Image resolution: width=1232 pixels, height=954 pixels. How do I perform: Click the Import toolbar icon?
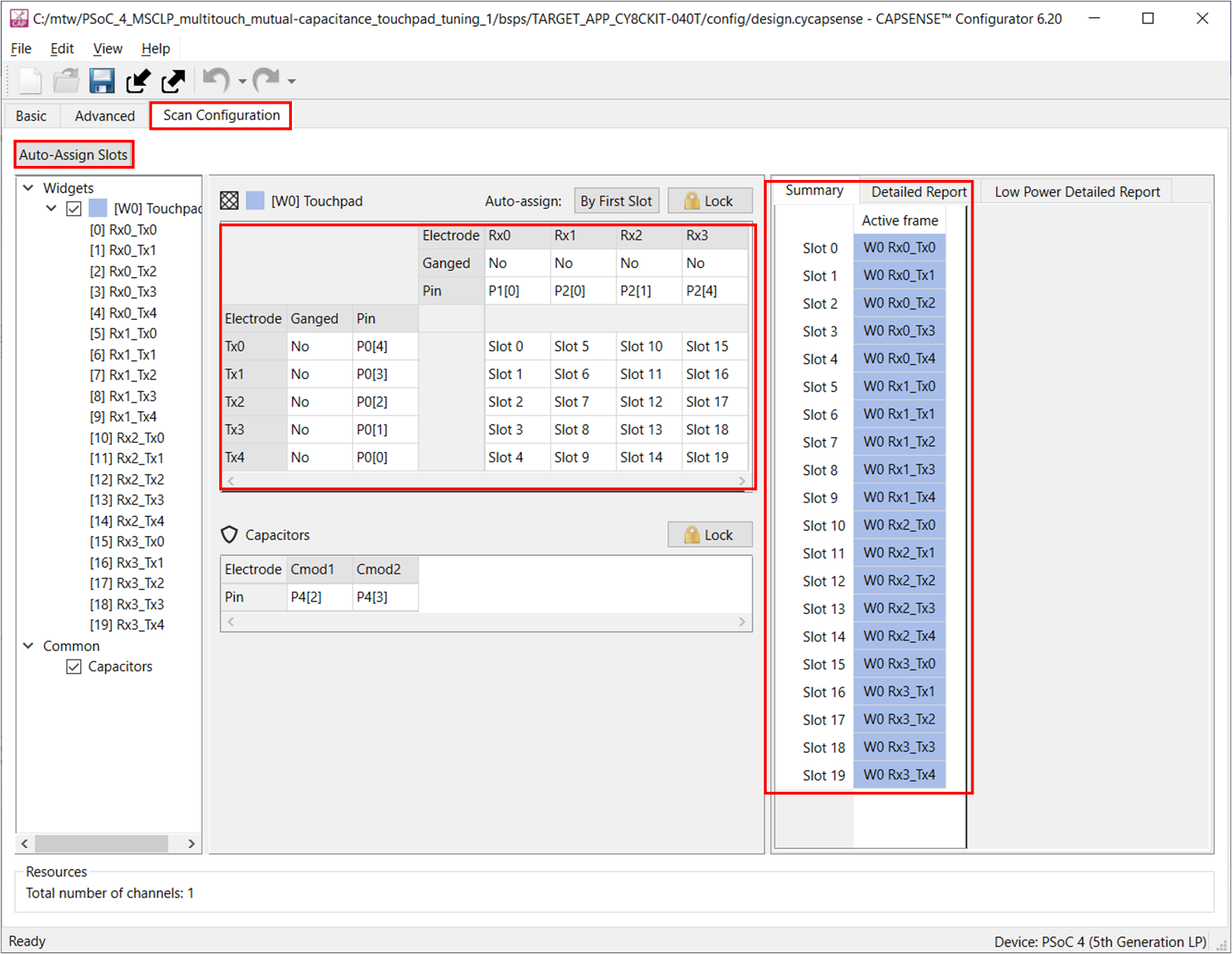138,80
